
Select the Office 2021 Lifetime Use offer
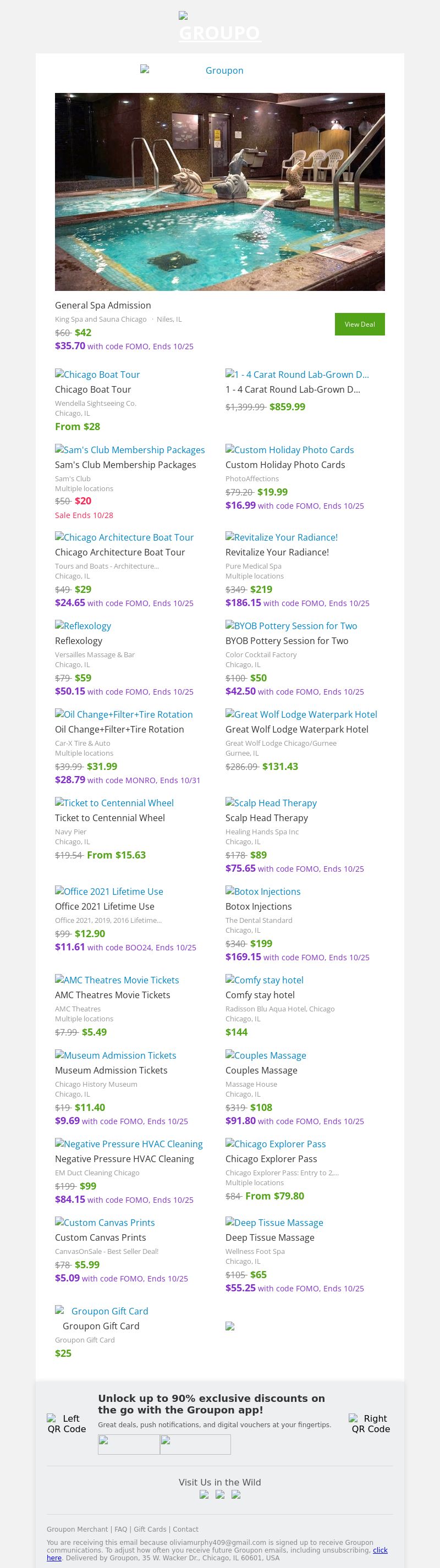[x=109, y=892]
